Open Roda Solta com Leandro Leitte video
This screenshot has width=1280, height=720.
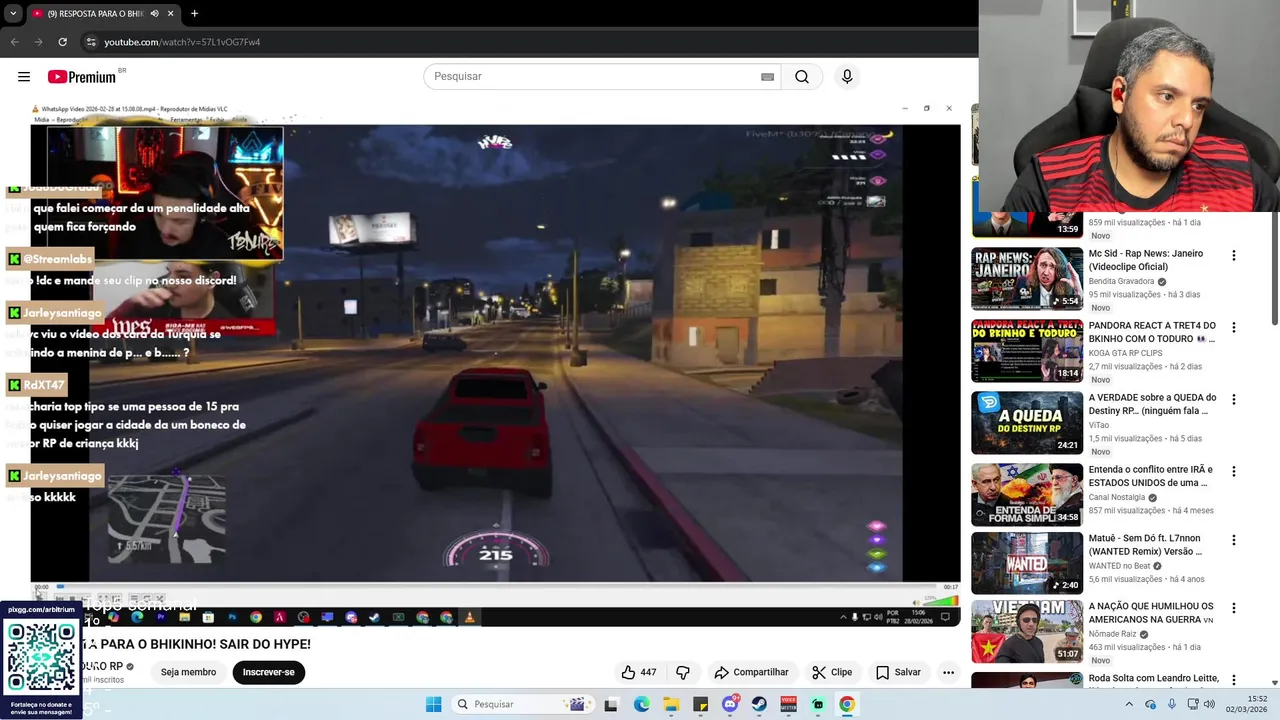pos(1153,678)
